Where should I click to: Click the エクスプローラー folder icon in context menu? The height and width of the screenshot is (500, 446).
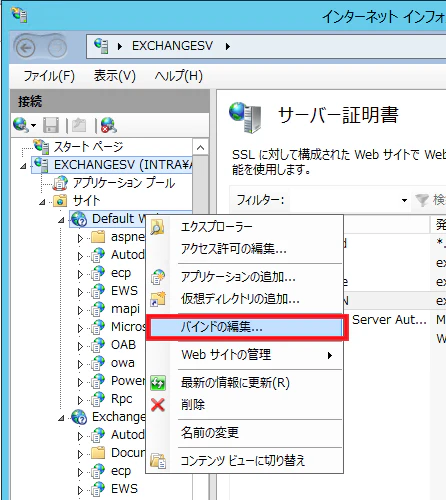pyautogui.click(x=157, y=227)
